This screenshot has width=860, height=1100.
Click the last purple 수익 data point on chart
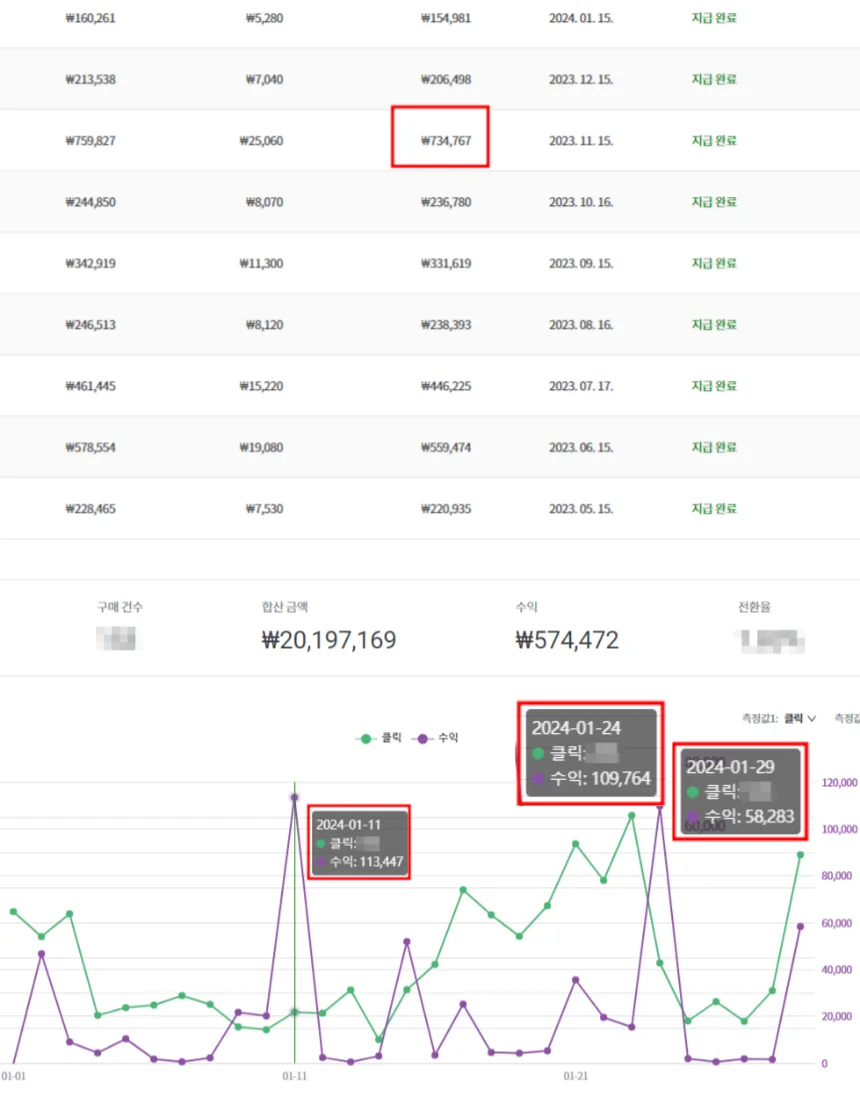click(800, 927)
